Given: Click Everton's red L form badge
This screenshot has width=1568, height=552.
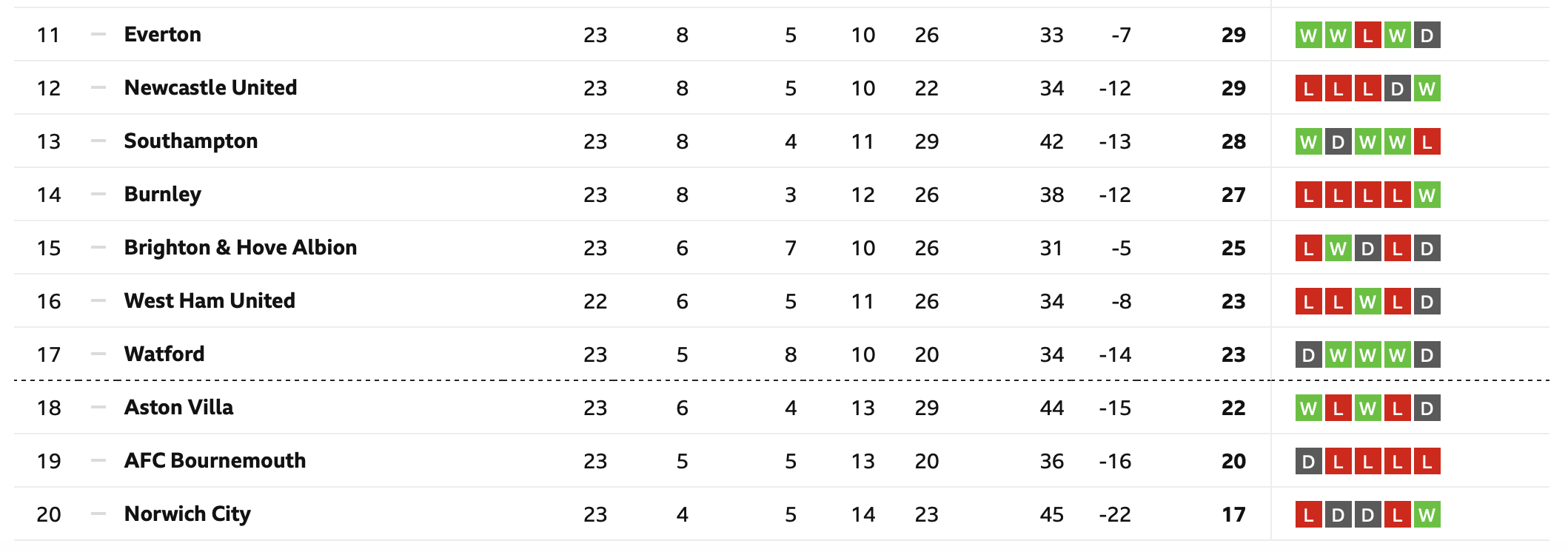Looking at the screenshot, I should click(1367, 36).
